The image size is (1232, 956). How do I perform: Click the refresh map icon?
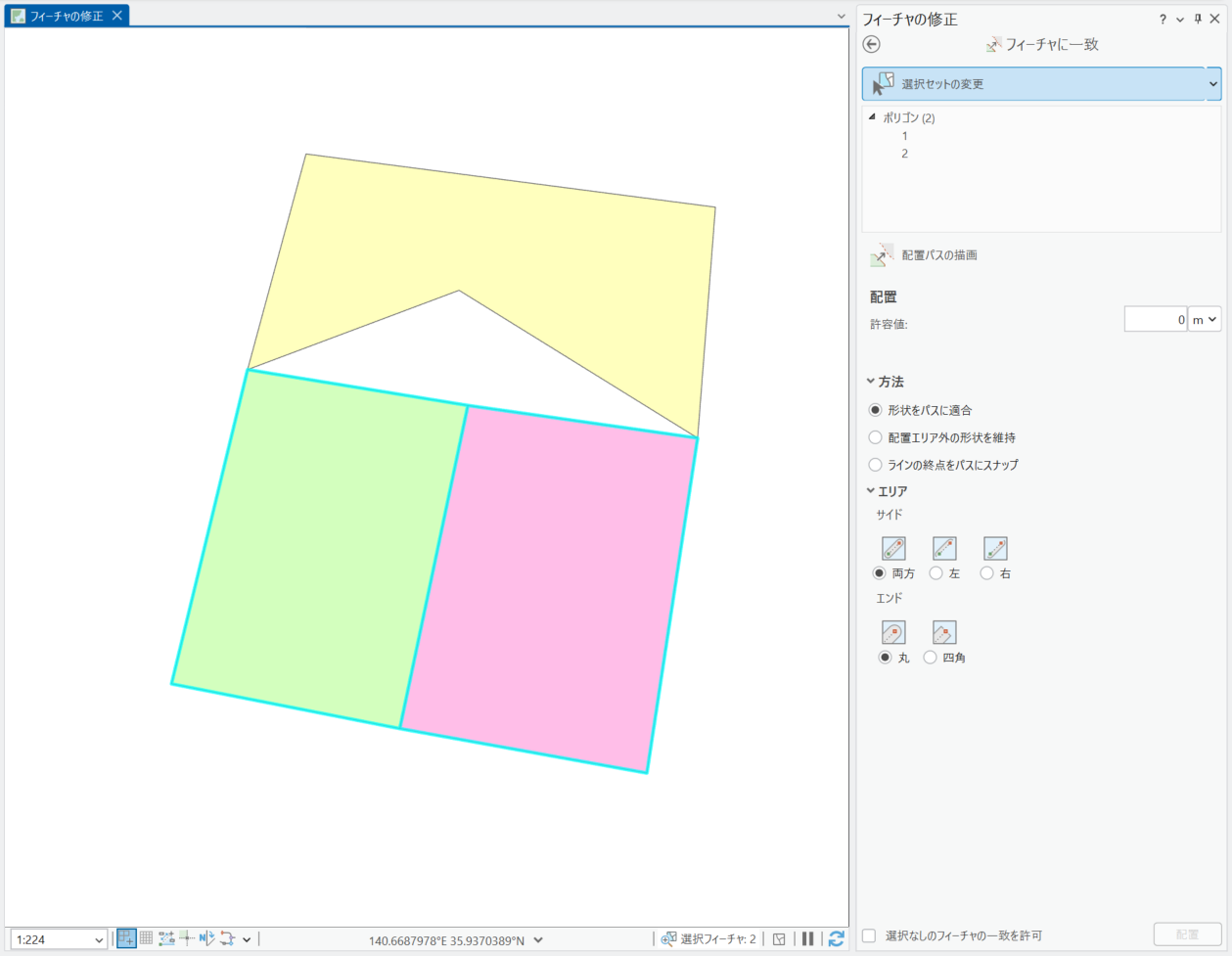tap(836, 938)
